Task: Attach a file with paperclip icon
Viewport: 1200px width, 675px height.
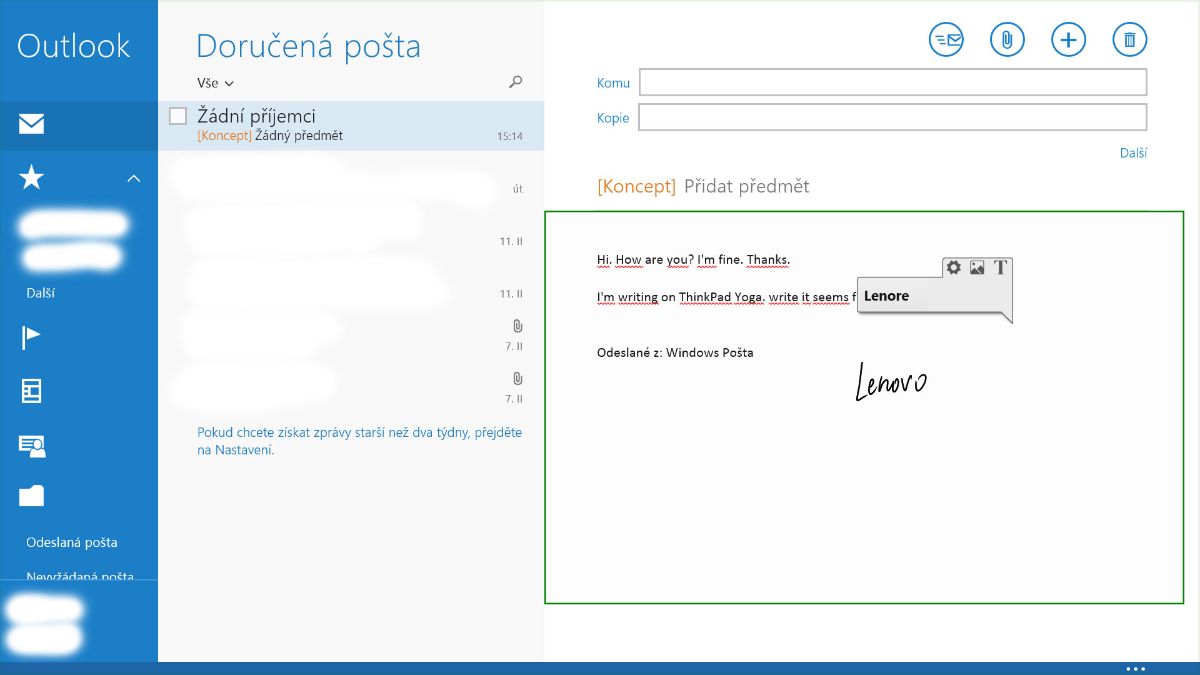Action: point(1007,40)
